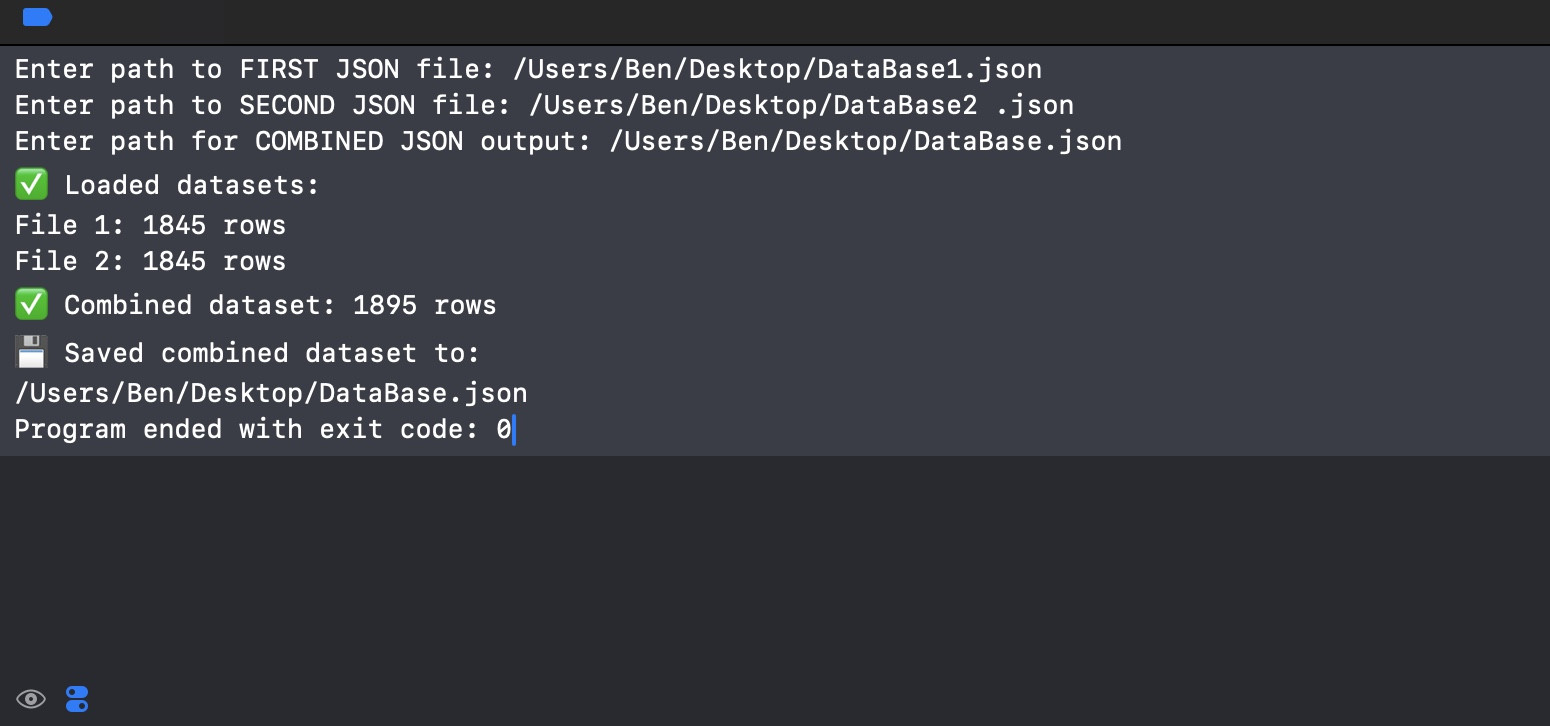Click the green checkmark beside Combined dataset
This screenshot has height=726, width=1550.
tap(31, 304)
